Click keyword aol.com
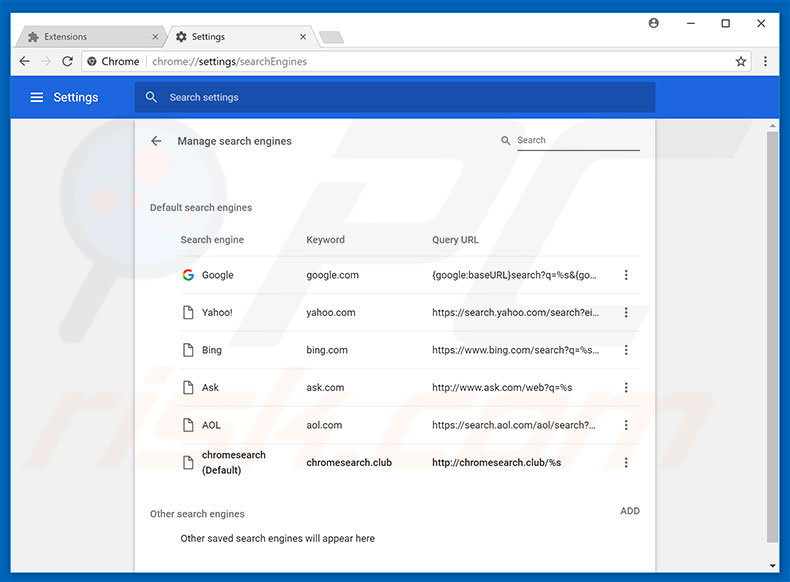 click(x=324, y=425)
